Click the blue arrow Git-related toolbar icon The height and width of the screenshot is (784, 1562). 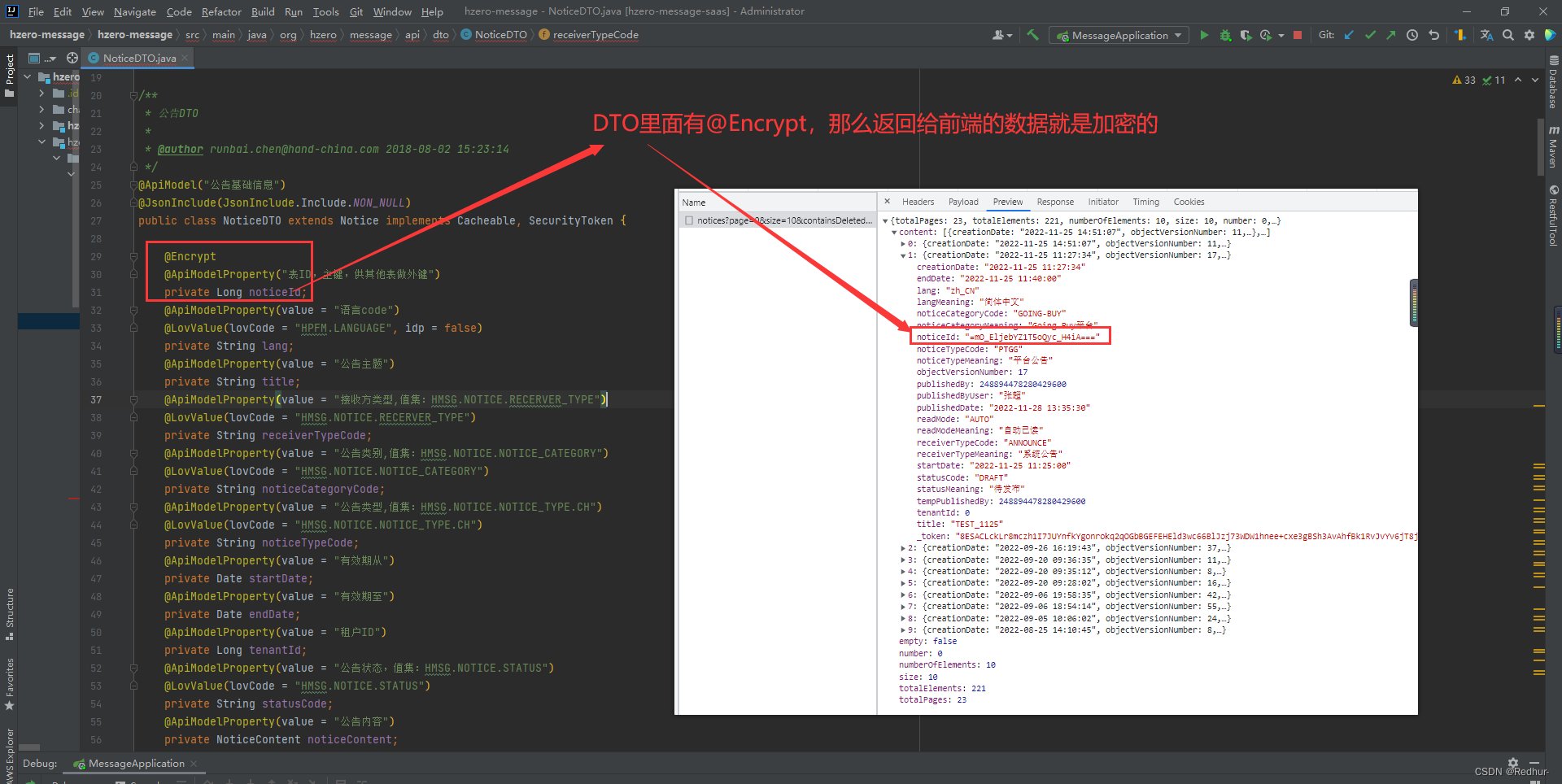(x=1460, y=35)
